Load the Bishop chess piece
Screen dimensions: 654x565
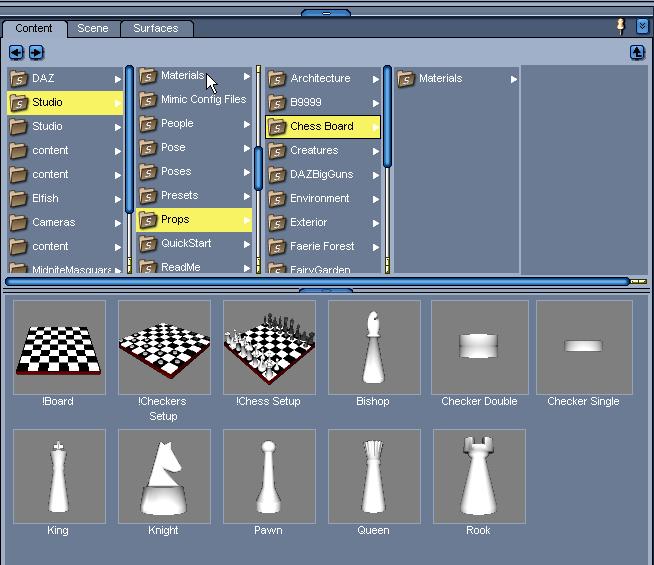click(x=374, y=348)
